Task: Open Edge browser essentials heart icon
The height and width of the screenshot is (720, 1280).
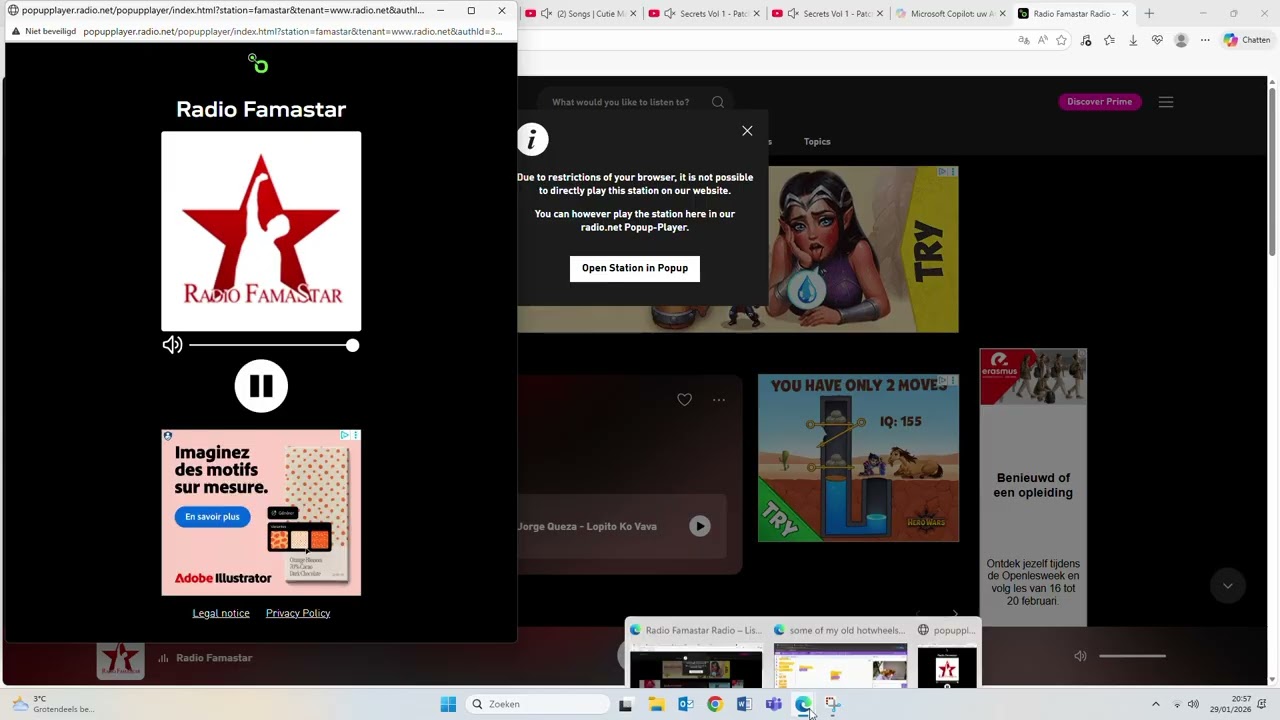Action: coord(1157,40)
